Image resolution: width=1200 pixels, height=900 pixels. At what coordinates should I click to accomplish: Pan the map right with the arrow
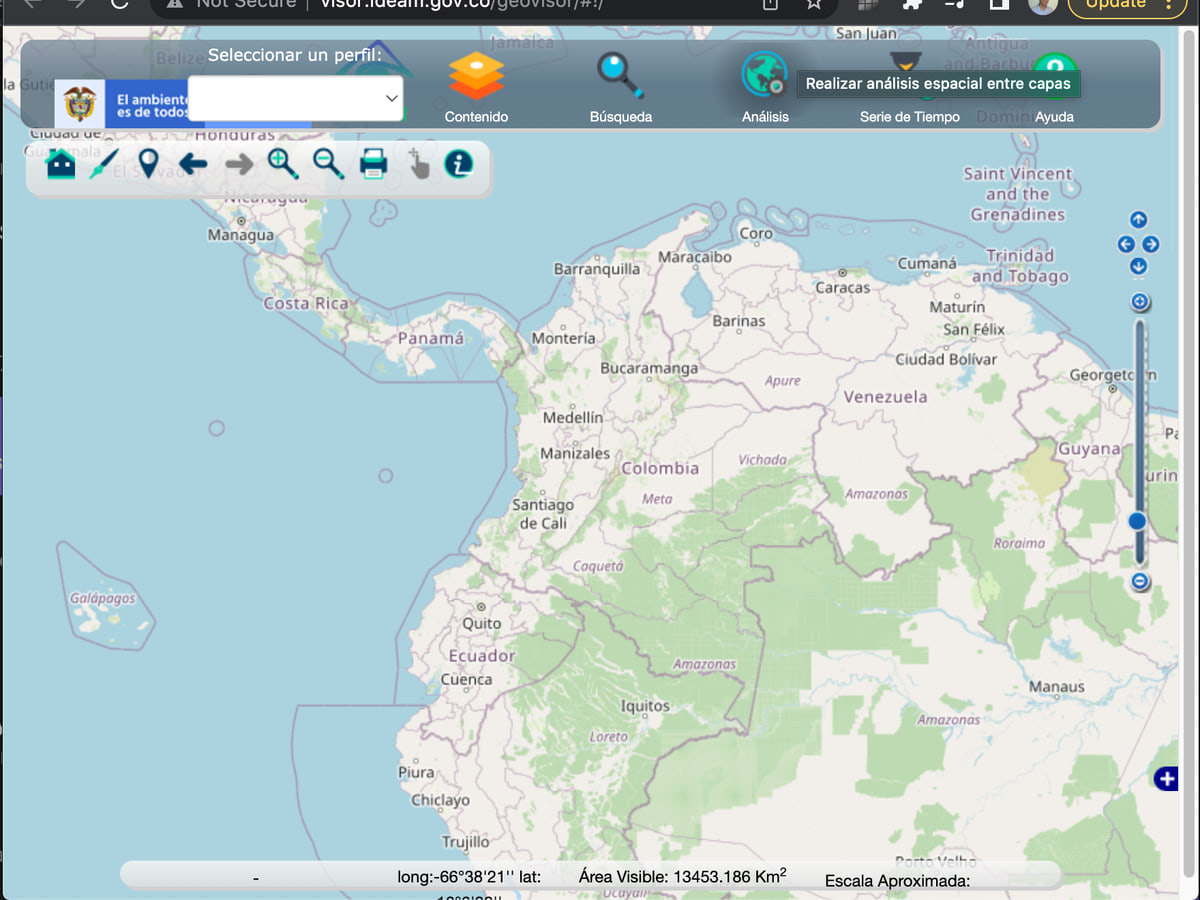(x=1151, y=244)
